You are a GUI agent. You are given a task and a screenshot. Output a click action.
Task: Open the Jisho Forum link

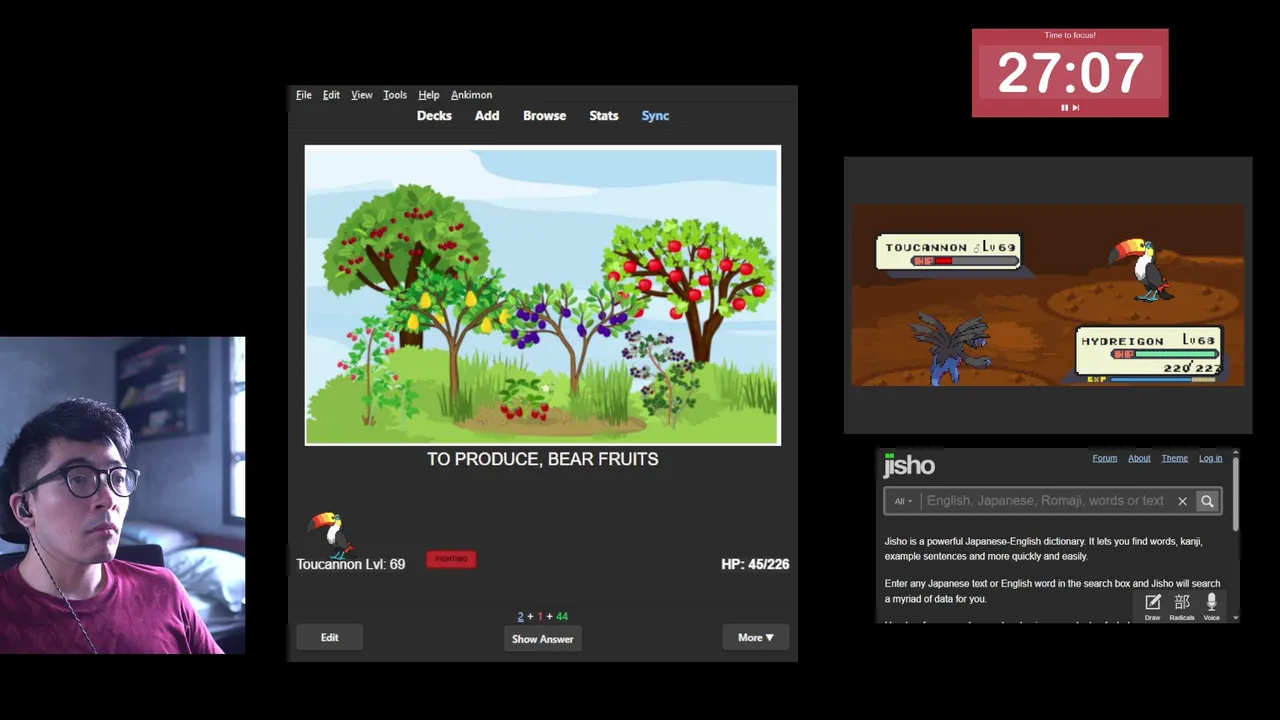click(1104, 458)
